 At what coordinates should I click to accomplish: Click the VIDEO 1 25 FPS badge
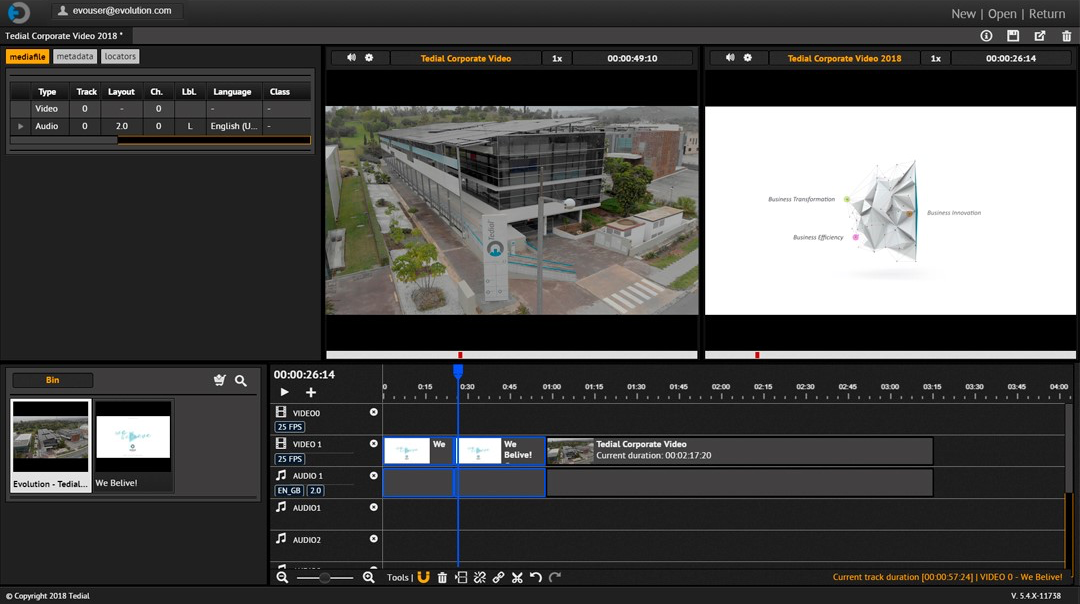tap(290, 459)
